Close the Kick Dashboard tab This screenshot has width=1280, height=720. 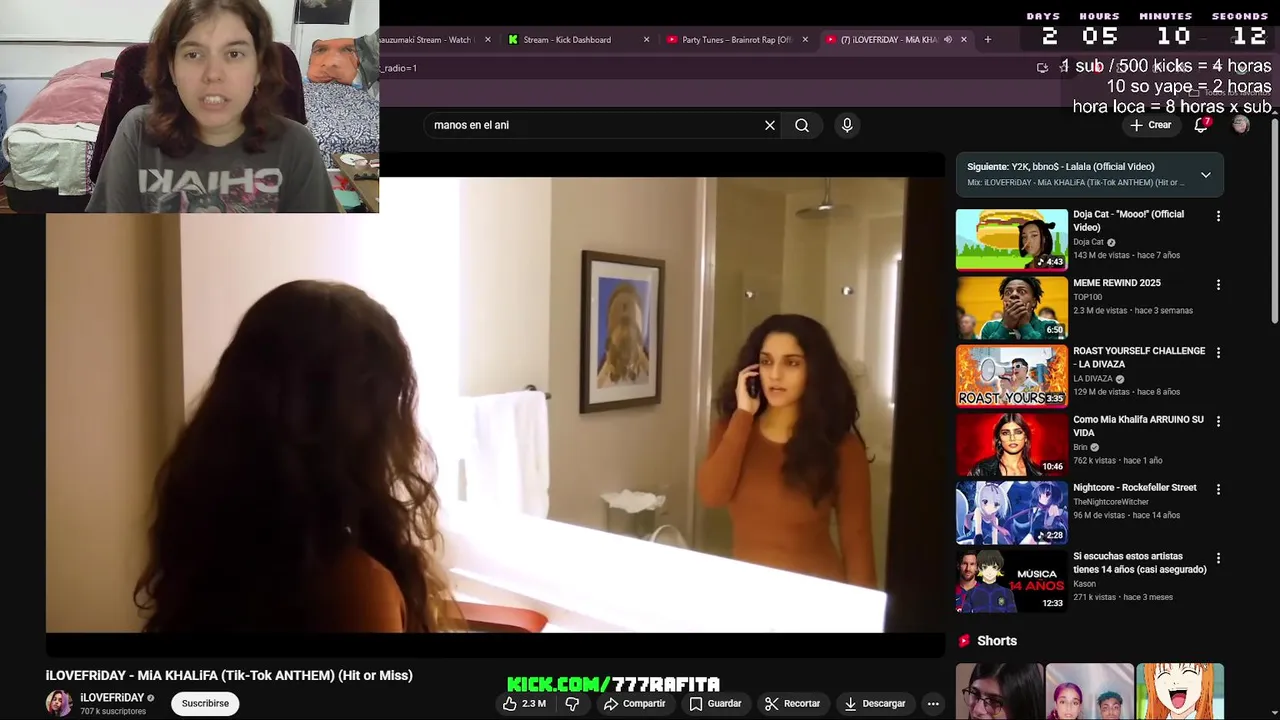point(646,40)
